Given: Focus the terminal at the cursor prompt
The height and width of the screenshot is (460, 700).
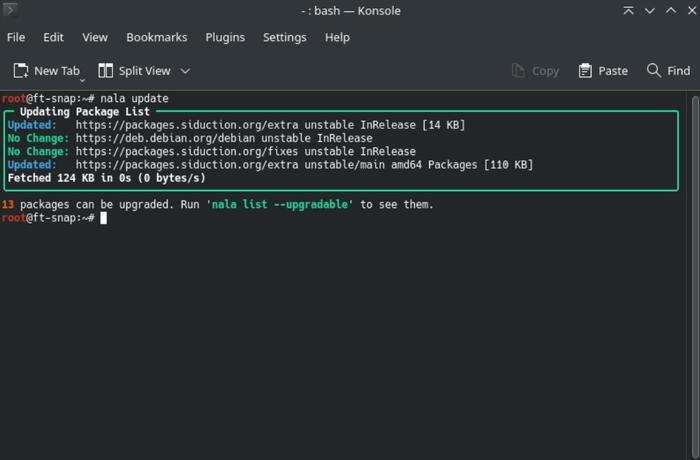Looking at the screenshot, I should pyautogui.click(x=102, y=218).
